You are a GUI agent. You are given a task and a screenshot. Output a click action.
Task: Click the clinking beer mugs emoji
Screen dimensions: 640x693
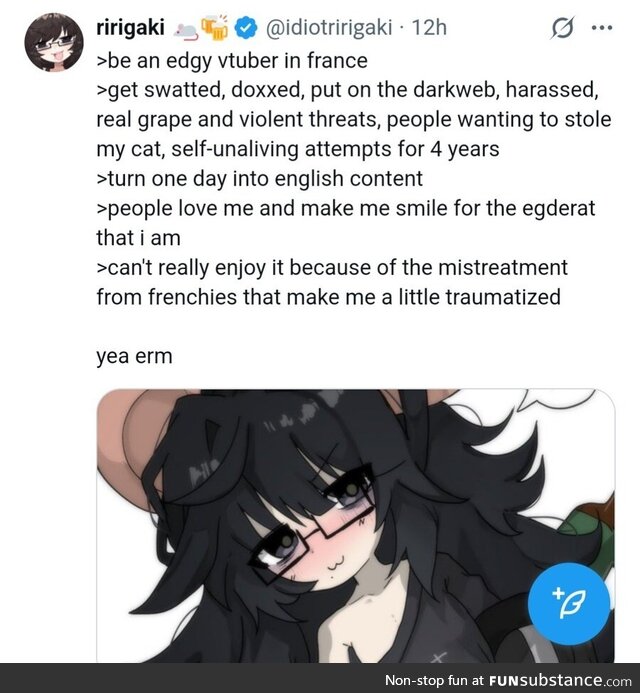(x=215, y=27)
